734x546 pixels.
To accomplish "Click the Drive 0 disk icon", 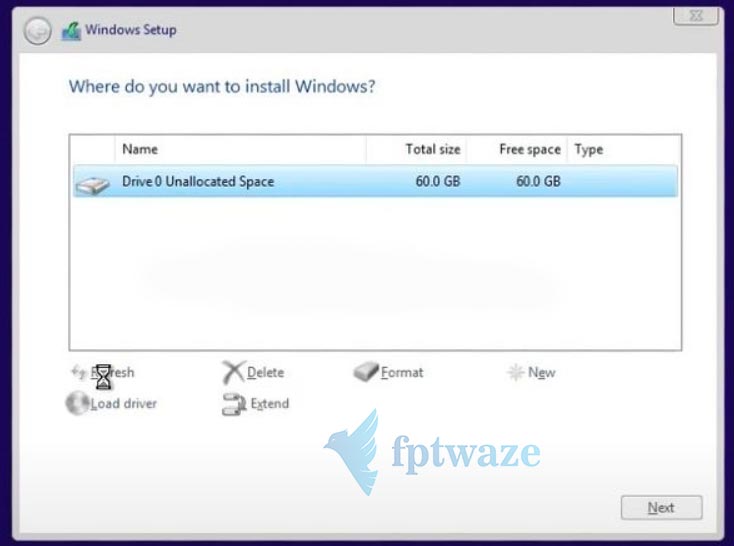I will click(x=93, y=185).
